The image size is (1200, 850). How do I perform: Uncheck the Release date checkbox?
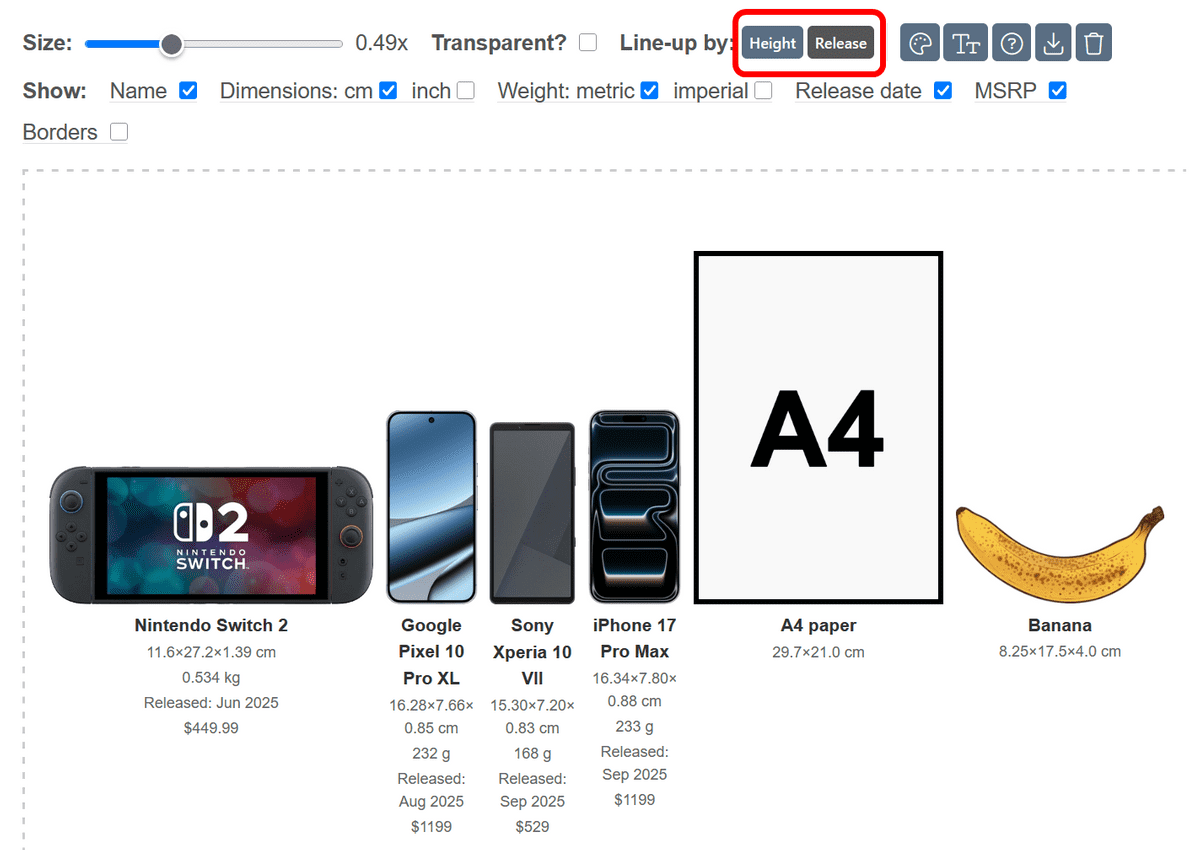pos(942,90)
